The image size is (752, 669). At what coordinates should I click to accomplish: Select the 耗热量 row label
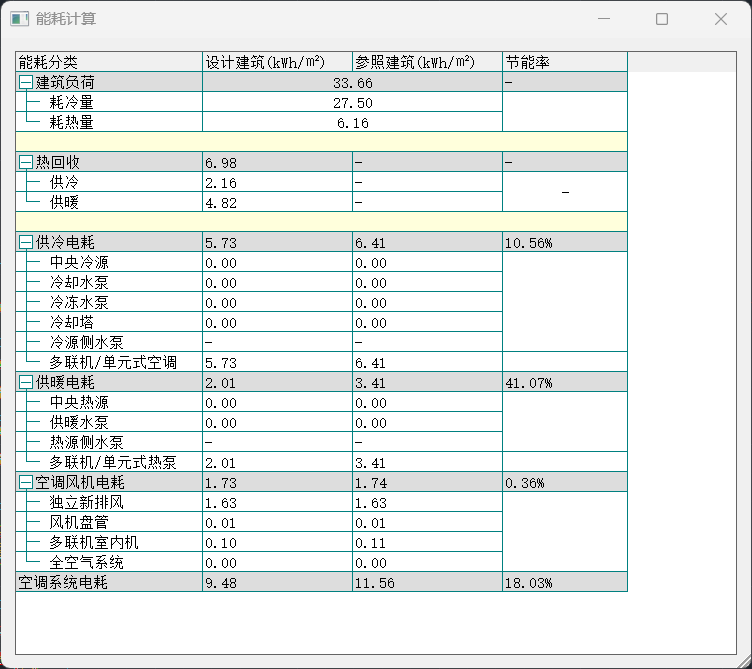click(x=71, y=122)
